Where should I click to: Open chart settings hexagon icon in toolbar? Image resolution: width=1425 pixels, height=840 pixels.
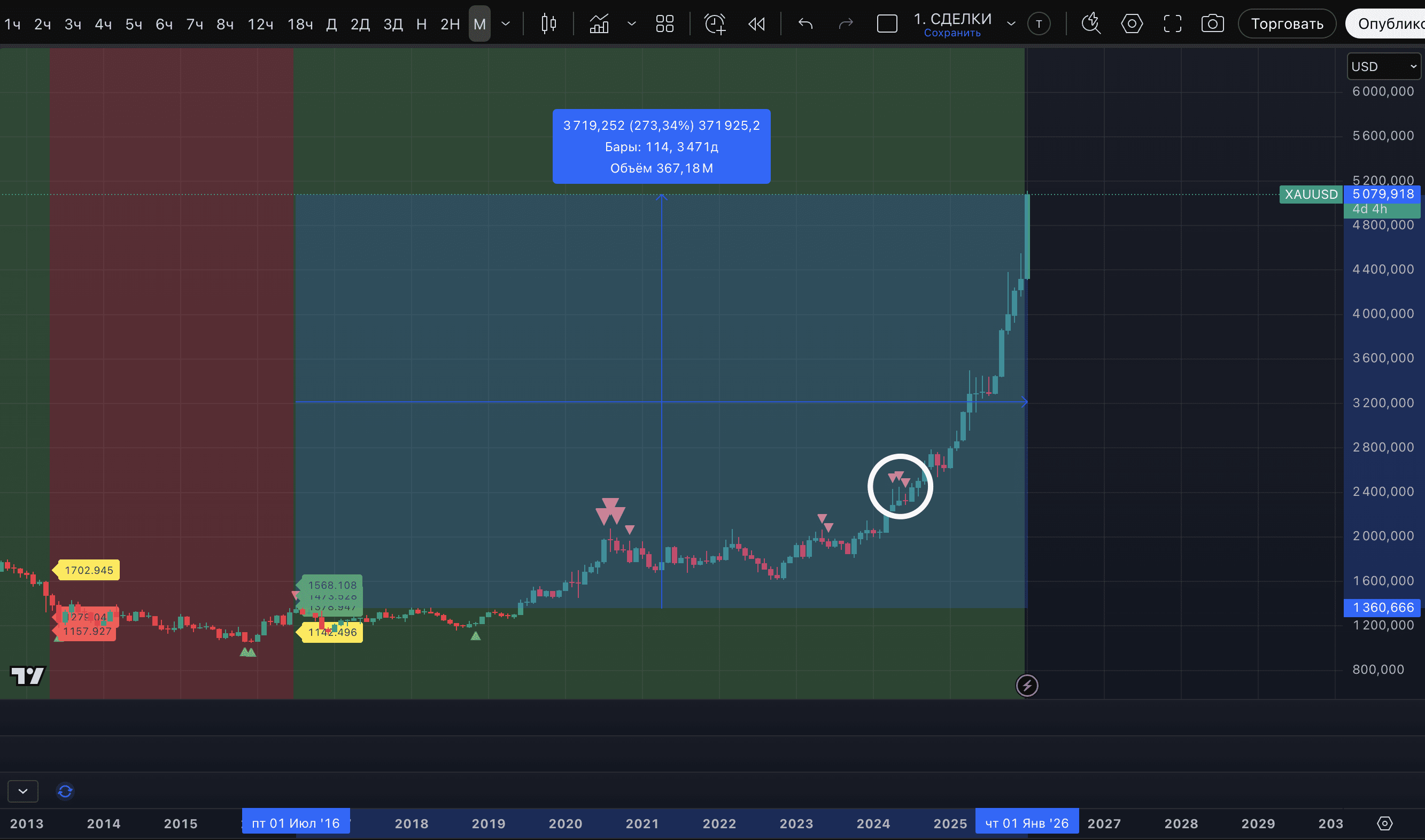(x=1131, y=24)
